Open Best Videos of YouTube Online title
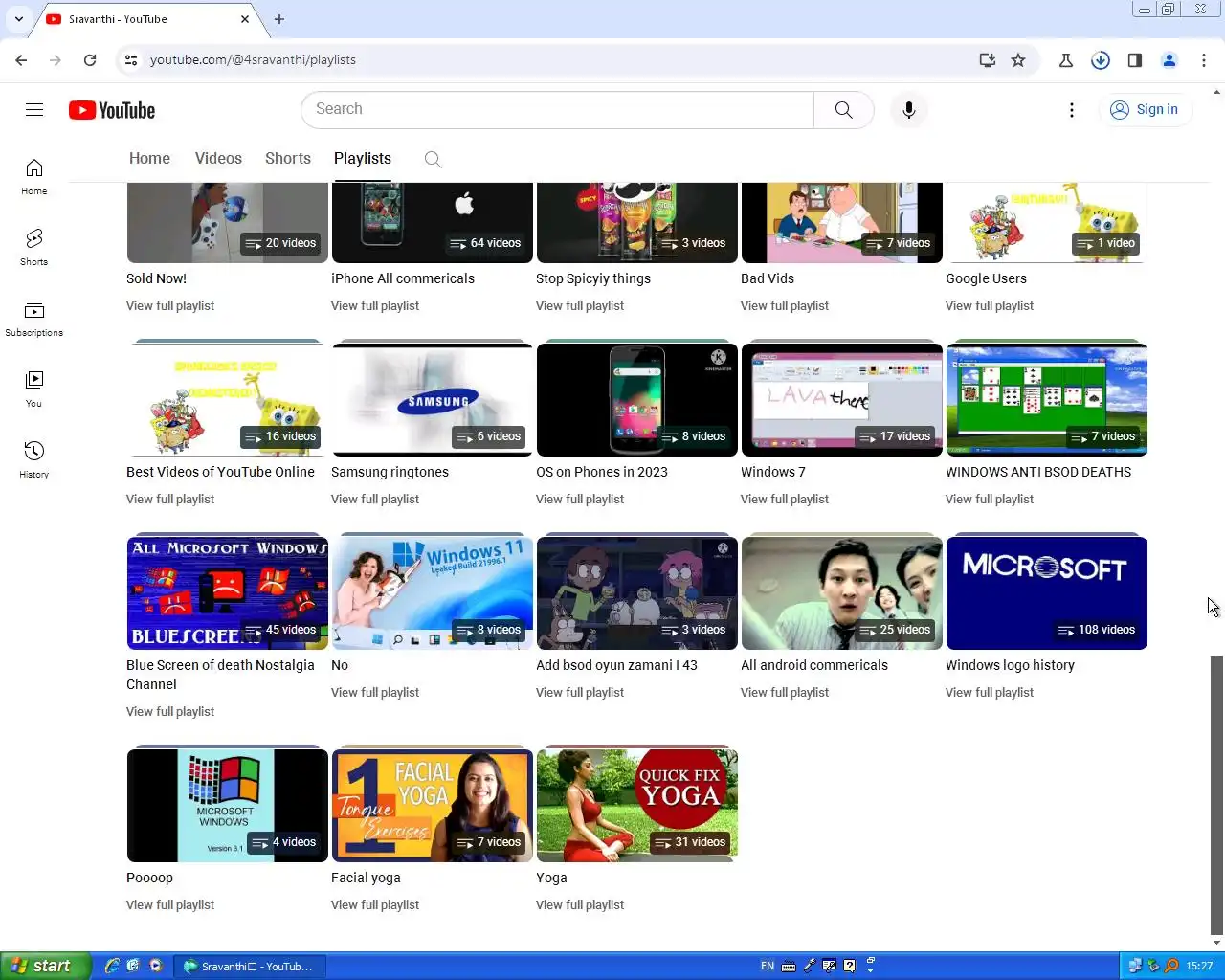Viewport: 1225px width, 980px height. pyautogui.click(x=220, y=472)
